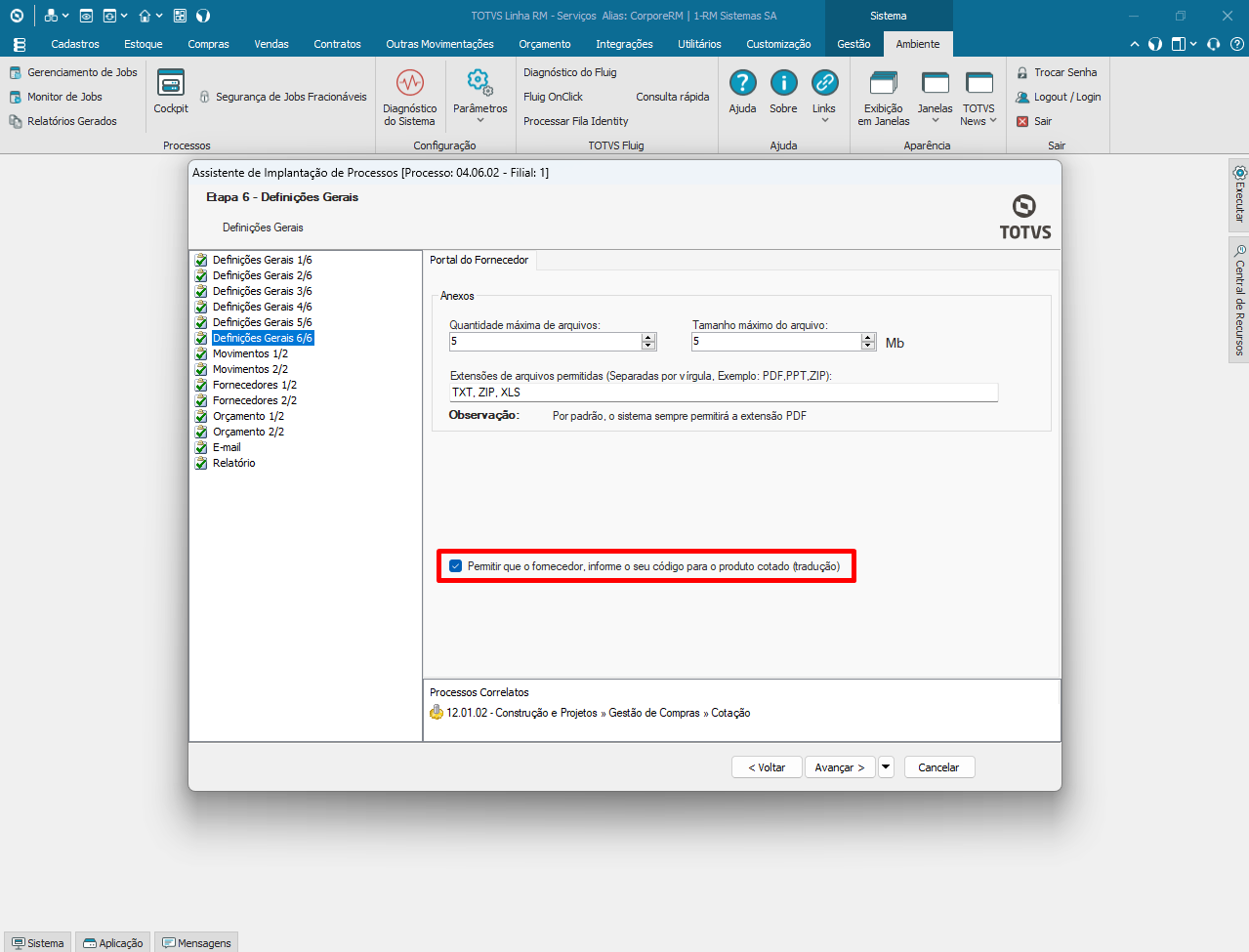Image resolution: width=1249 pixels, height=952 pixels.
Task: Increase Quantidade máxima de arquivos spinner
Action: tap(648, 338)
